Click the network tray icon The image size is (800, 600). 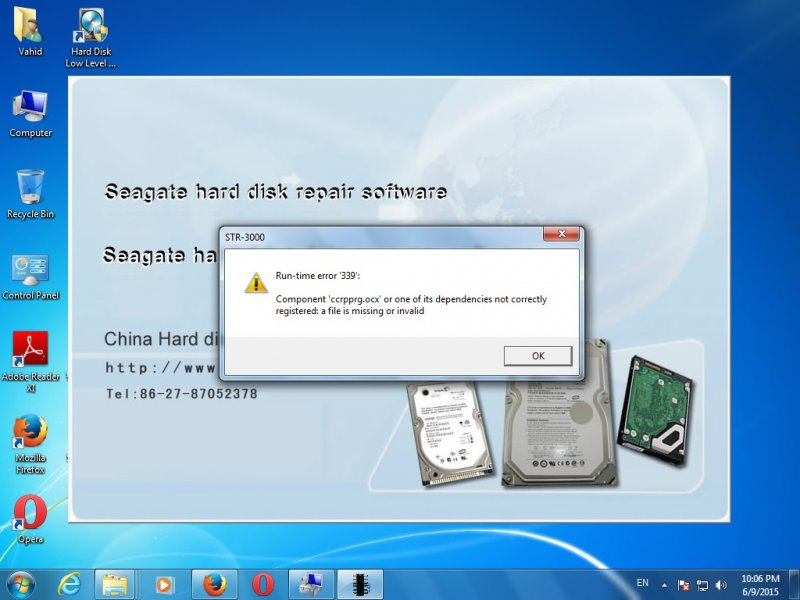(x=703, y=585)
